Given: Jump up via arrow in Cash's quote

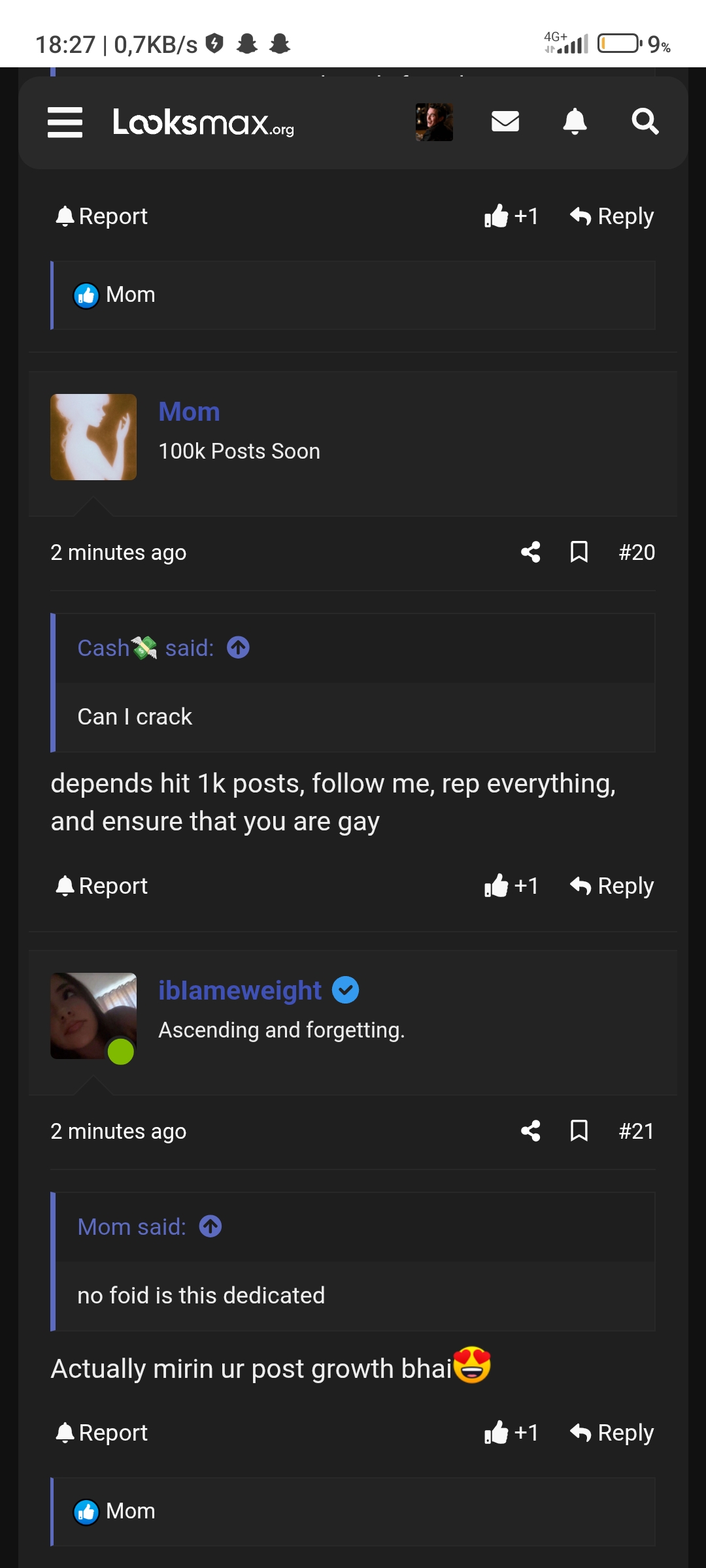Looking at the screenshot, I should click(237, 647).
